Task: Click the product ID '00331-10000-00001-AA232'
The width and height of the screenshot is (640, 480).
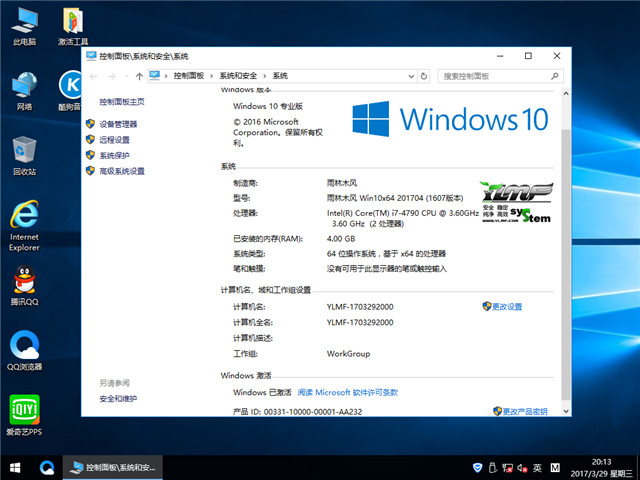Action: pos(313,411)
